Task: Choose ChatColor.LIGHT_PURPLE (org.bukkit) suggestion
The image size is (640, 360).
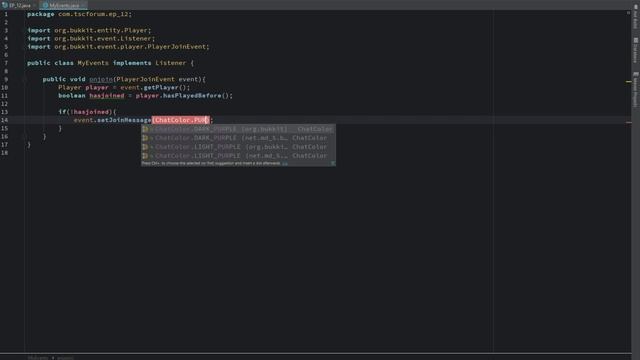Action: click(x=238, y=147)
